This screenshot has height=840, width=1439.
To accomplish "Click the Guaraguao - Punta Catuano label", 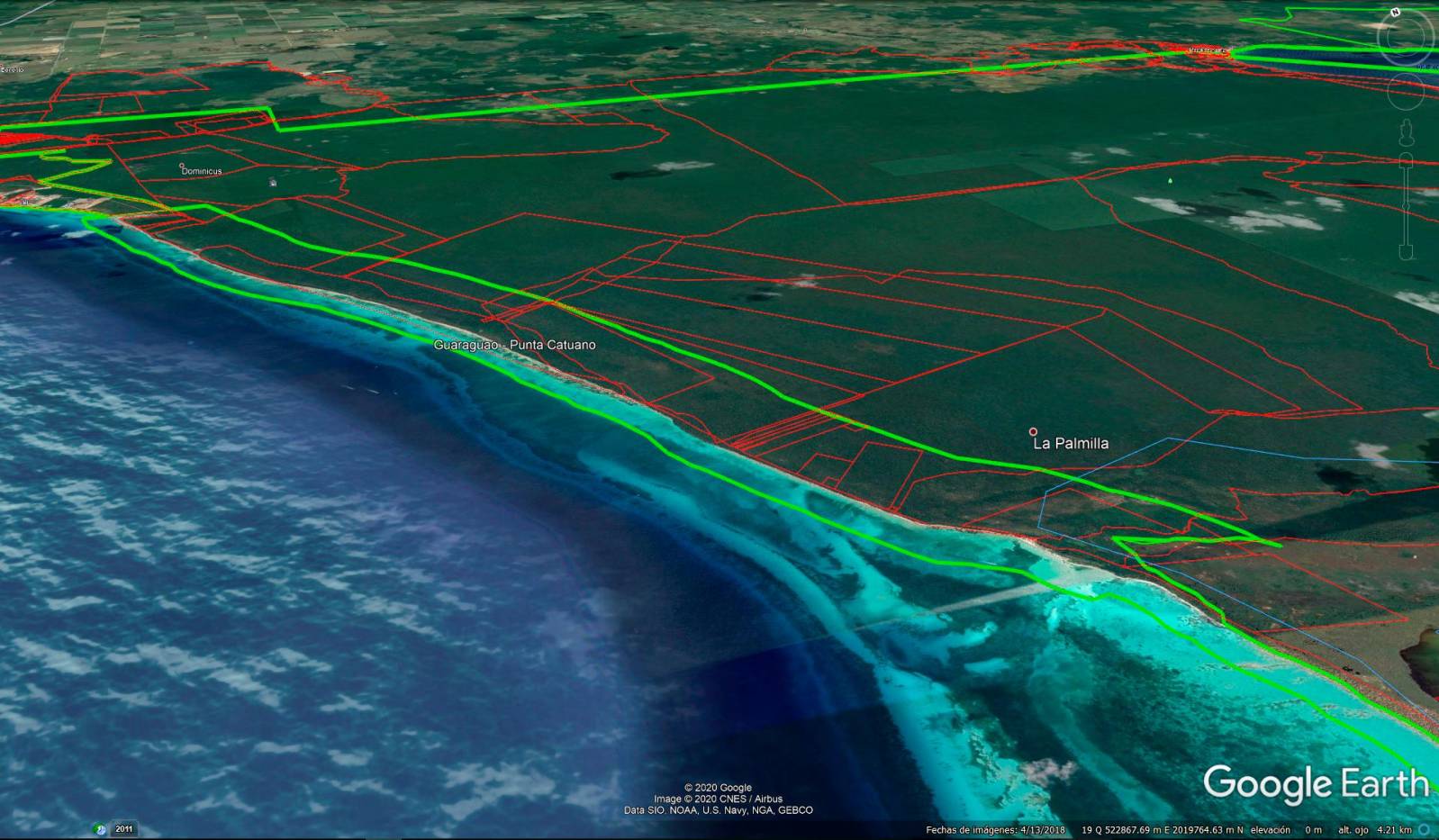I will (514, 345).
